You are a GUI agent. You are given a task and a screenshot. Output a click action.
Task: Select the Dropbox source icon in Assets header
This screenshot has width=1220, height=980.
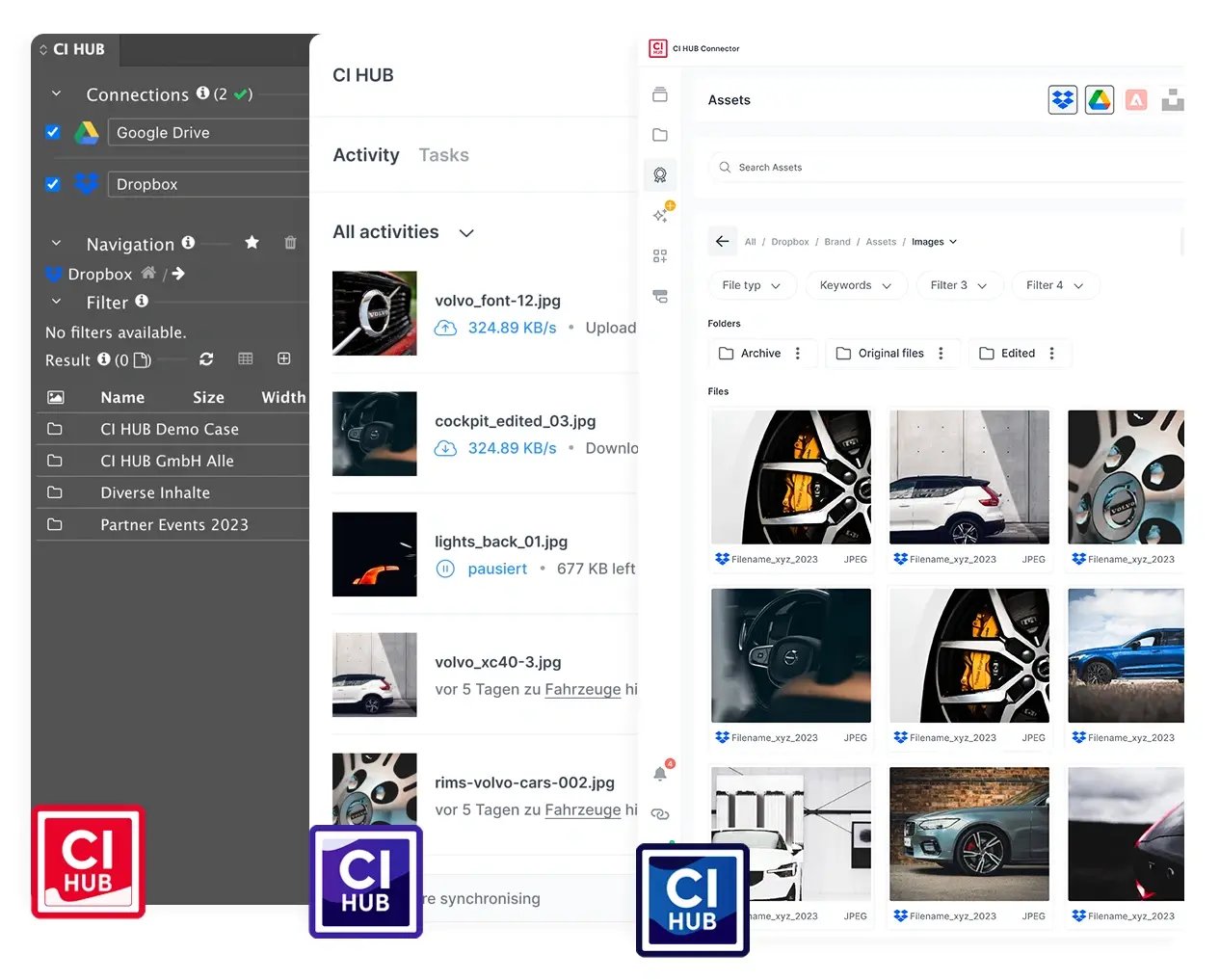click(1063, 99)
